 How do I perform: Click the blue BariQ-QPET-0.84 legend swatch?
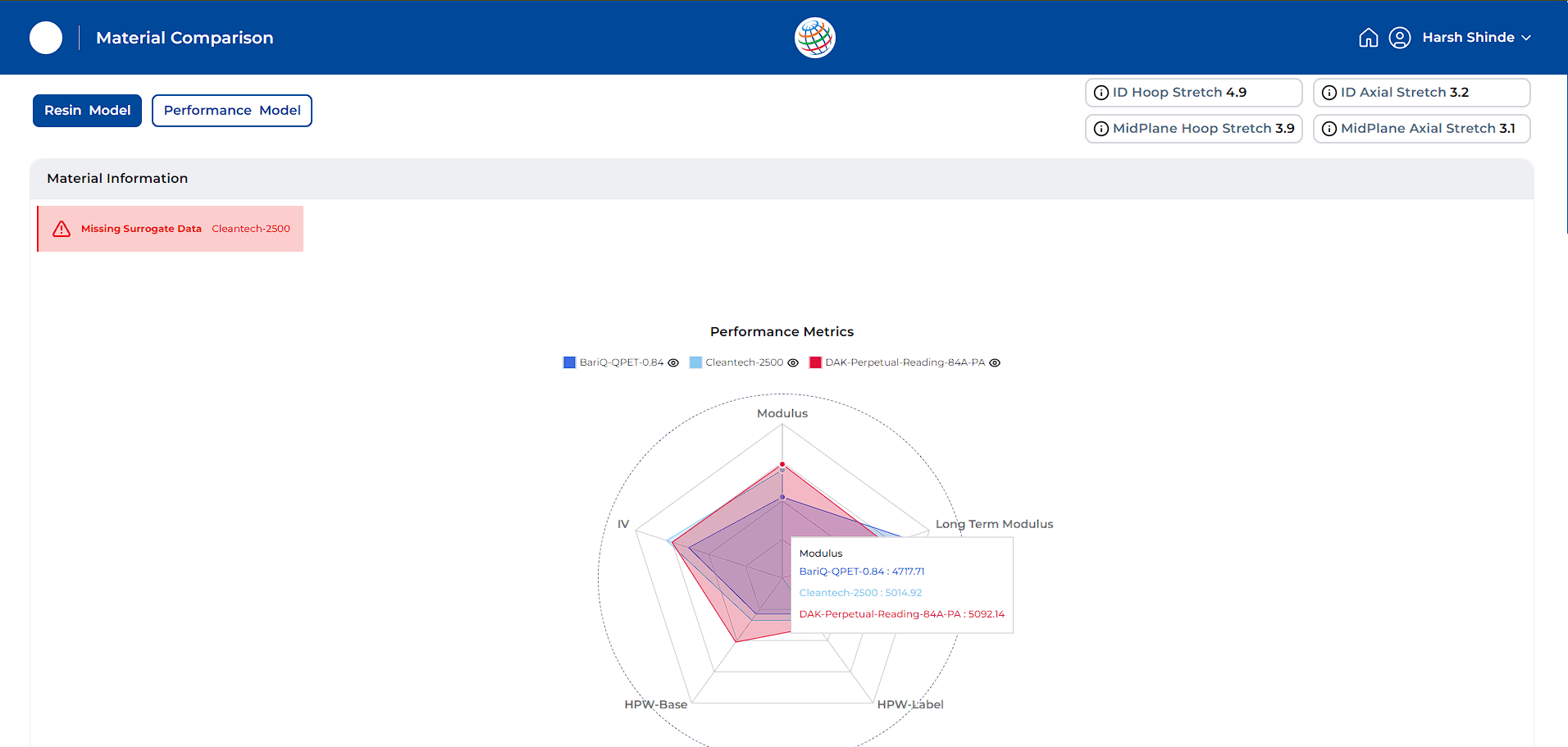569,362
